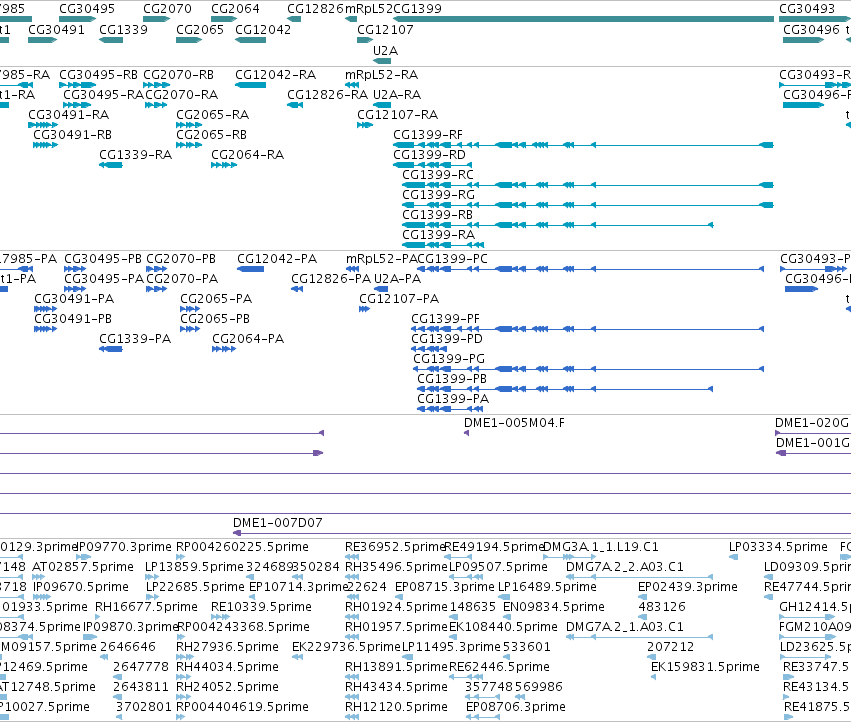The width and height of the screenshot is (851, 722).
Task: Click EST label EN09834.5prime
Action: pos(554,606)
